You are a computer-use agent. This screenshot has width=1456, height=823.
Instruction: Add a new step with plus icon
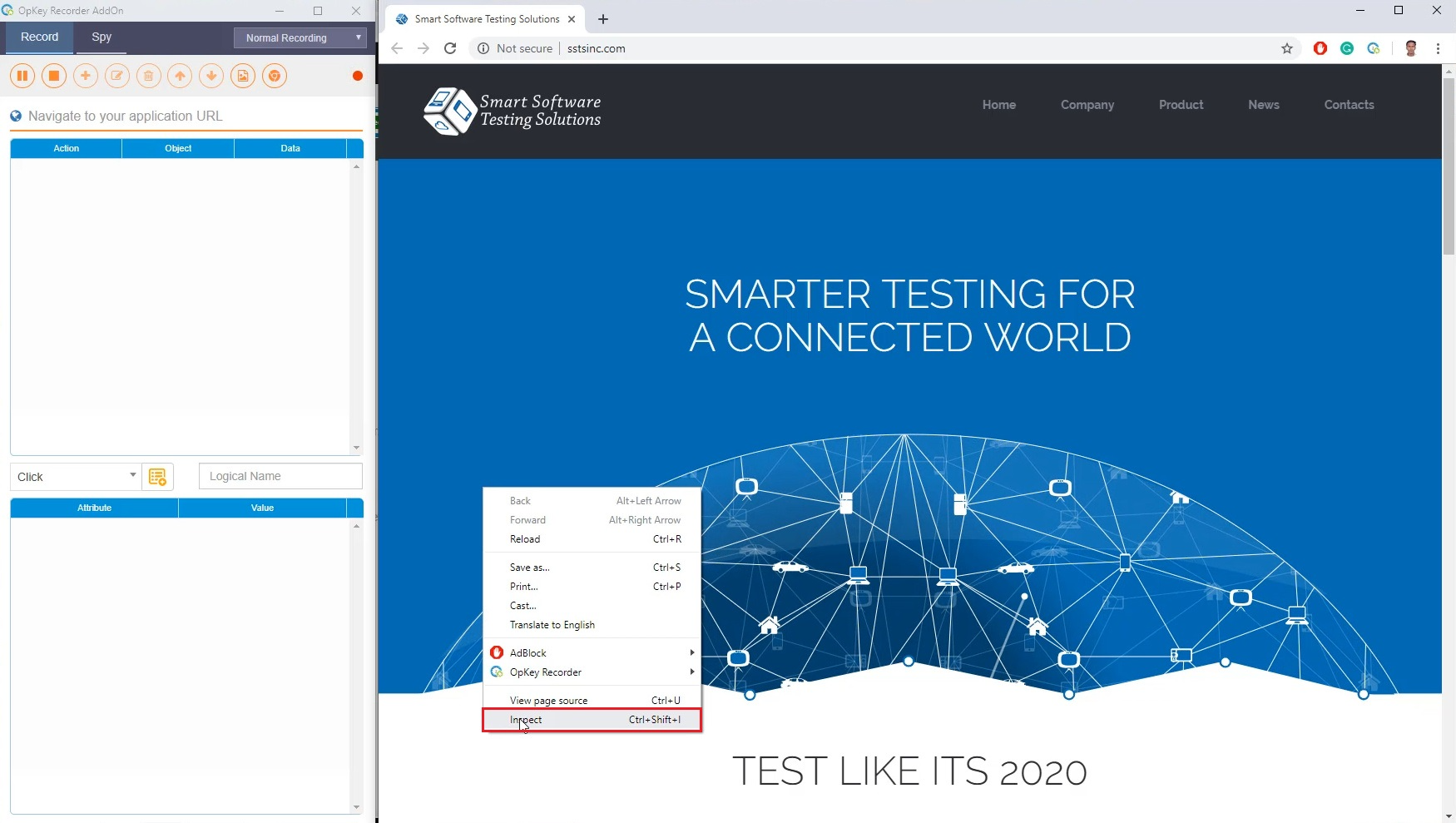pos(86,76)
